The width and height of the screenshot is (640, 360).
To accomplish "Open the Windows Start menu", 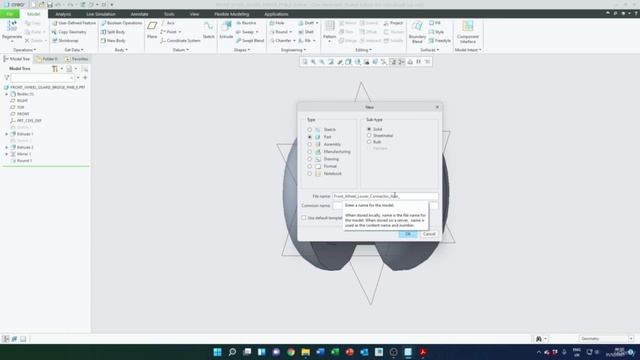I will (x=218, y=352).
